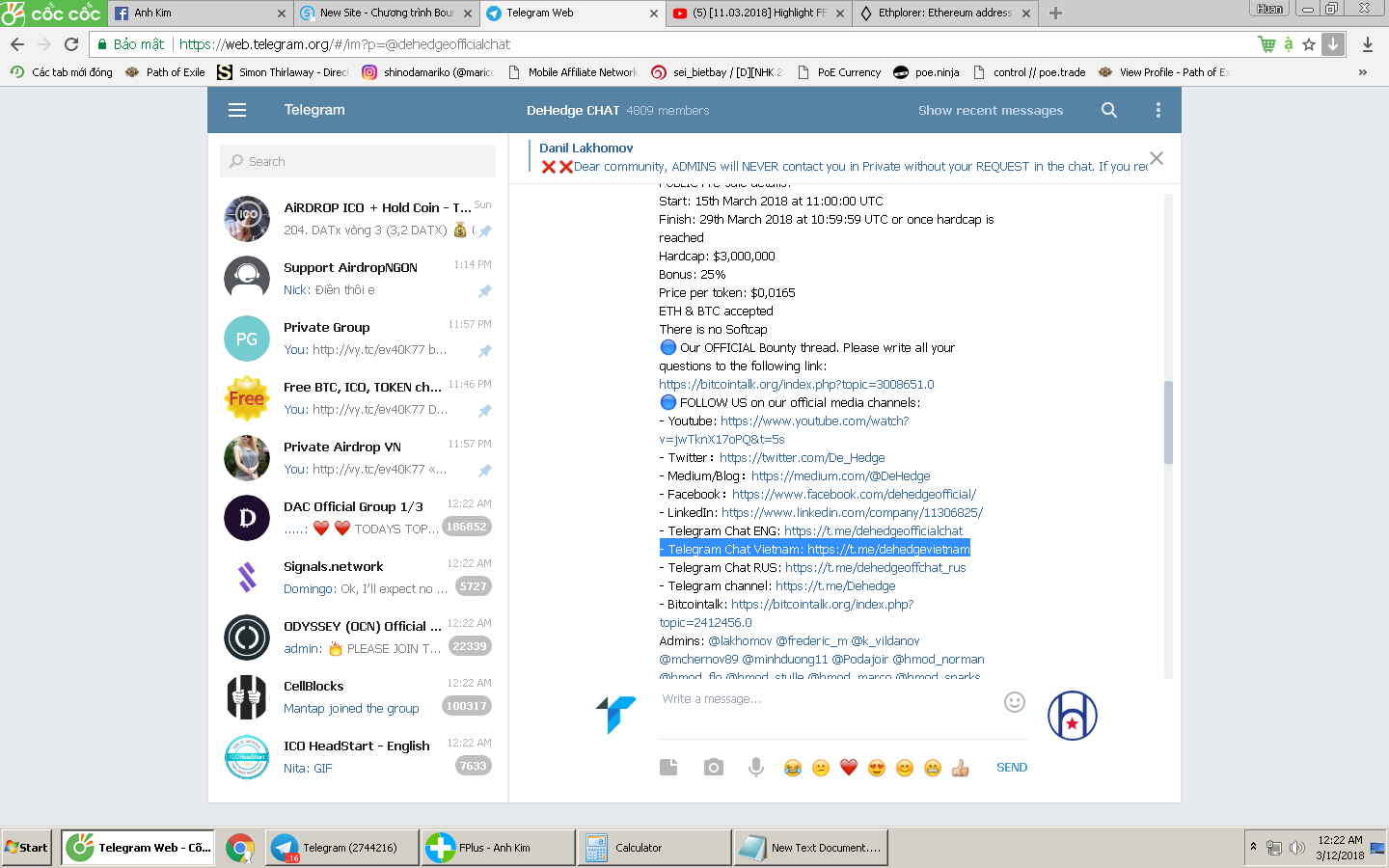
Task: Click the browser back arrow
Action: pyautogui.click(x=17, y=44)
